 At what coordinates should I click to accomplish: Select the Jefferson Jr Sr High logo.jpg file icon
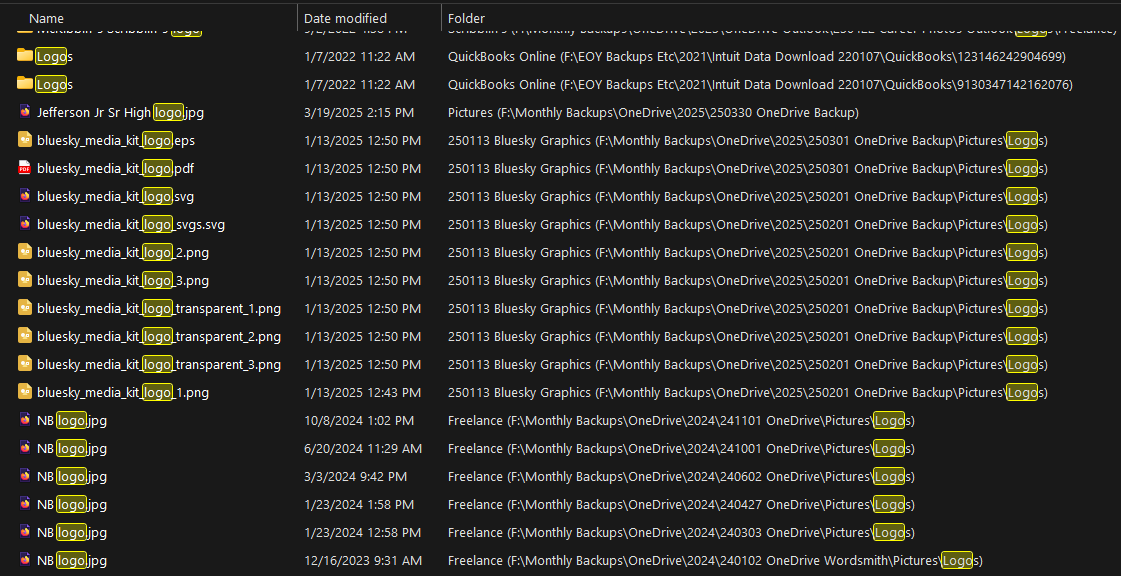pos(25,112)
